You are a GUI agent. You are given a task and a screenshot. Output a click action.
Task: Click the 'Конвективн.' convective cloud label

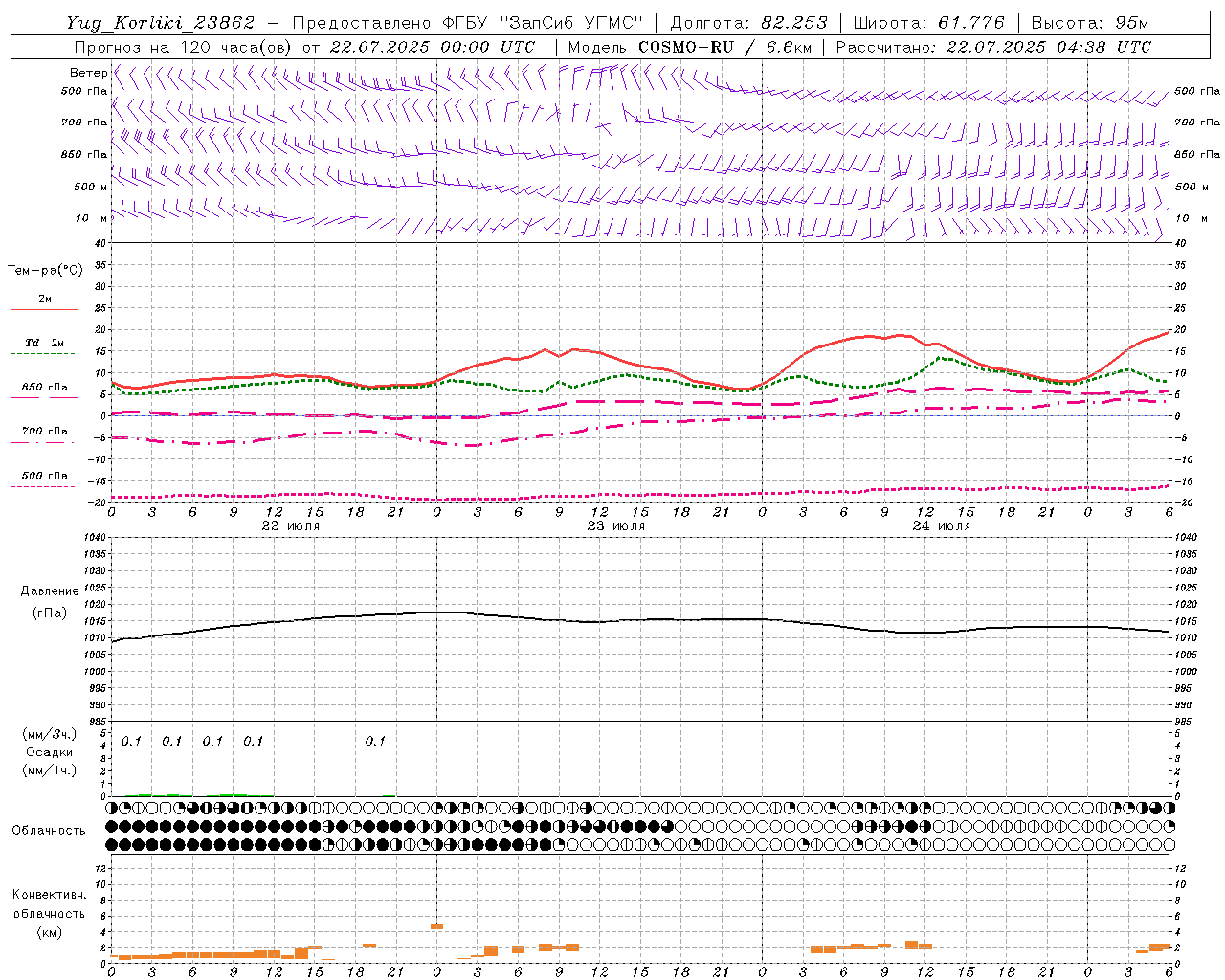click(x=49, y=895)
